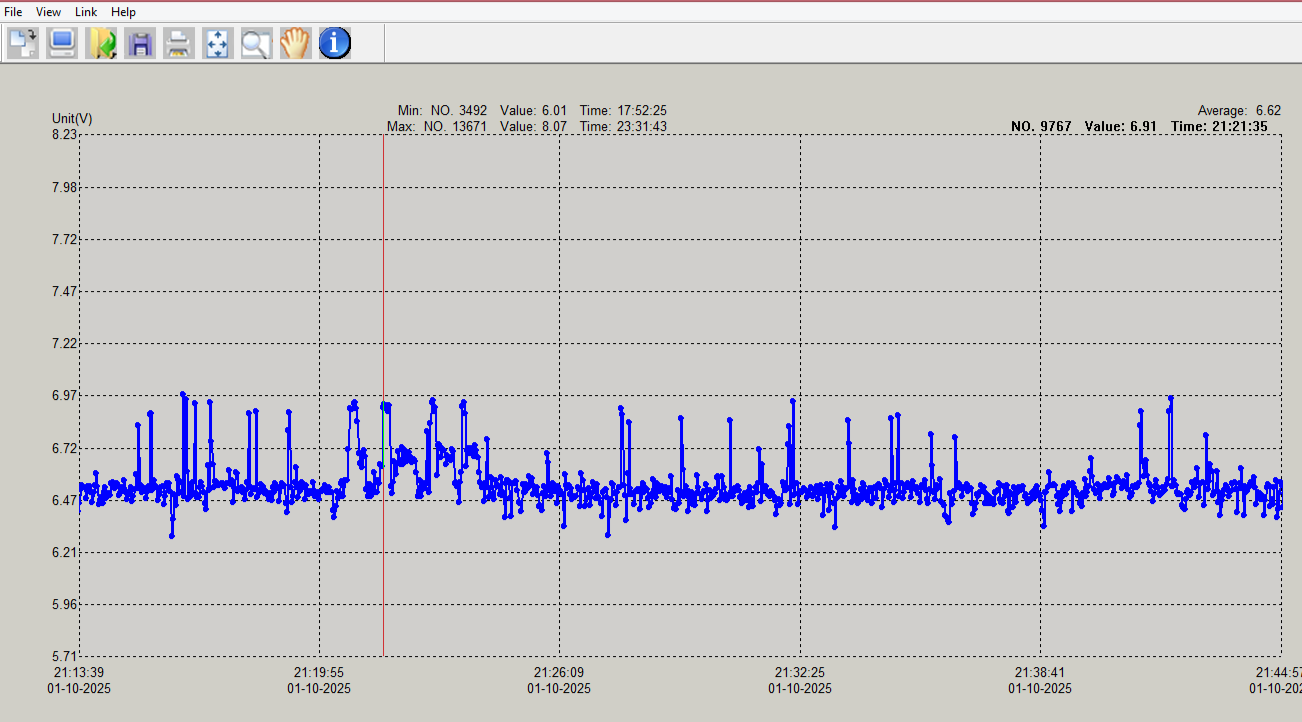Open the Help menu
The width and height of the screenshot is (1302, 722).
point(124,12)
